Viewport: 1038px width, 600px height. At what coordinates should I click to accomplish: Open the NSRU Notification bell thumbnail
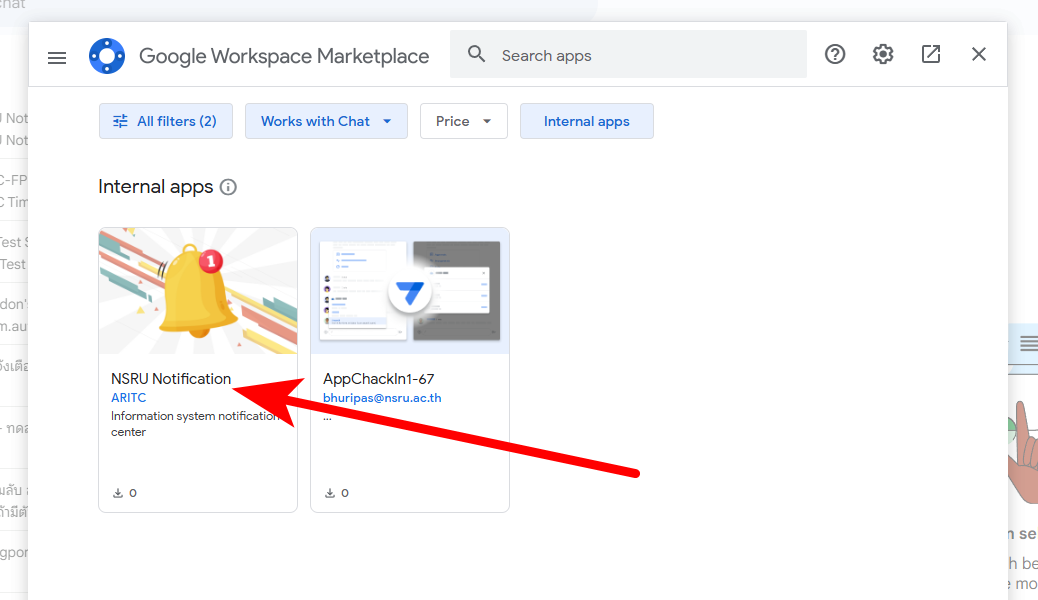pos(198,291)
